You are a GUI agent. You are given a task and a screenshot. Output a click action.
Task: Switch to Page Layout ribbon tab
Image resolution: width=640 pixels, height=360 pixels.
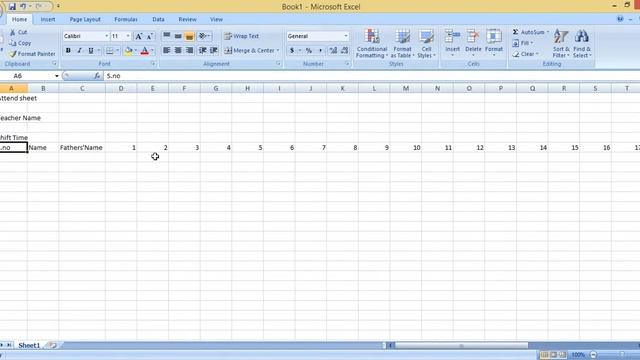tap(85, 19)
